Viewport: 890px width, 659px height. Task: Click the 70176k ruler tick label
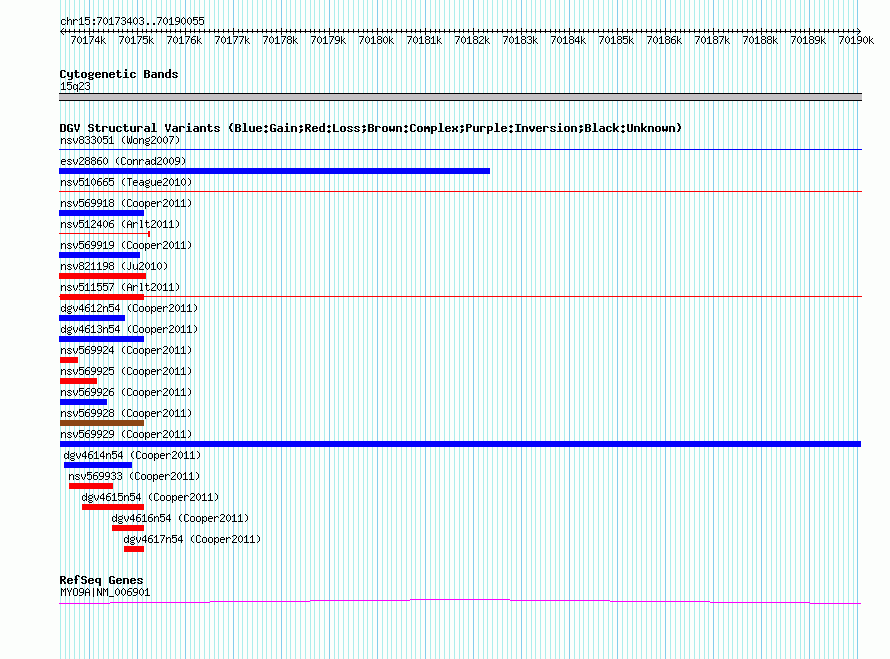point(184,40)
